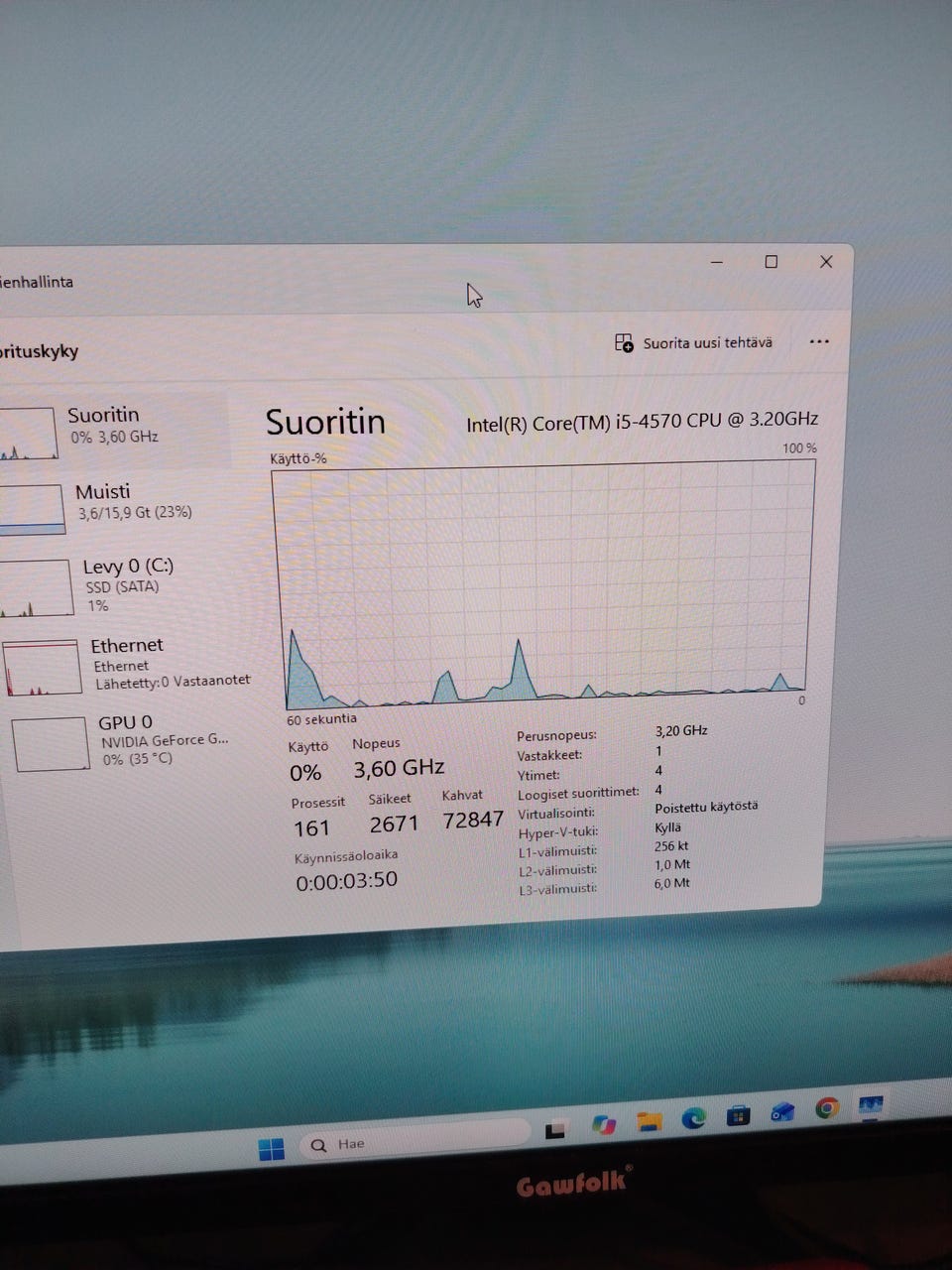Select the GPU 0 performance item
952x1270 pixels.
121,740
